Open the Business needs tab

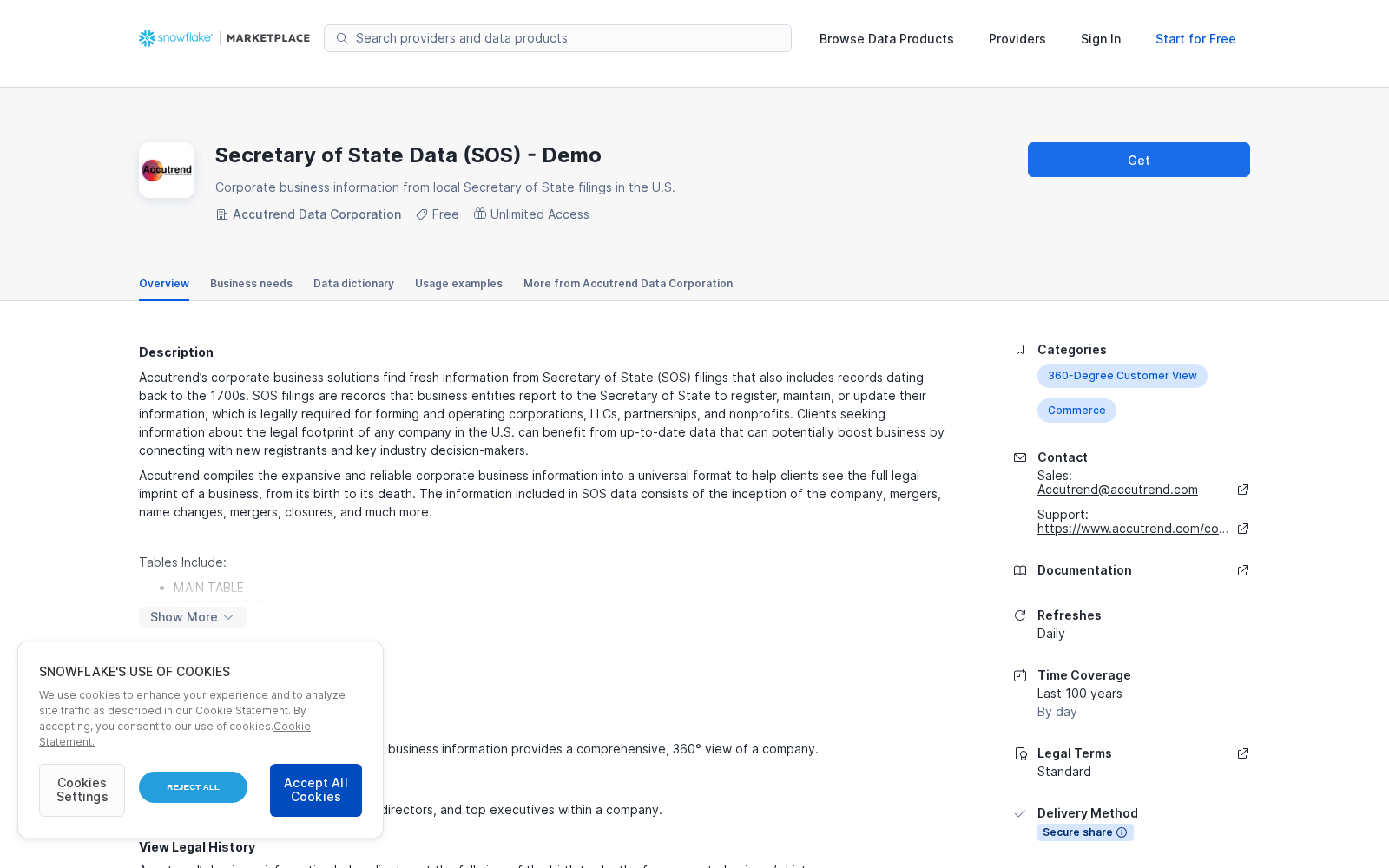click(x=251, y=284)
